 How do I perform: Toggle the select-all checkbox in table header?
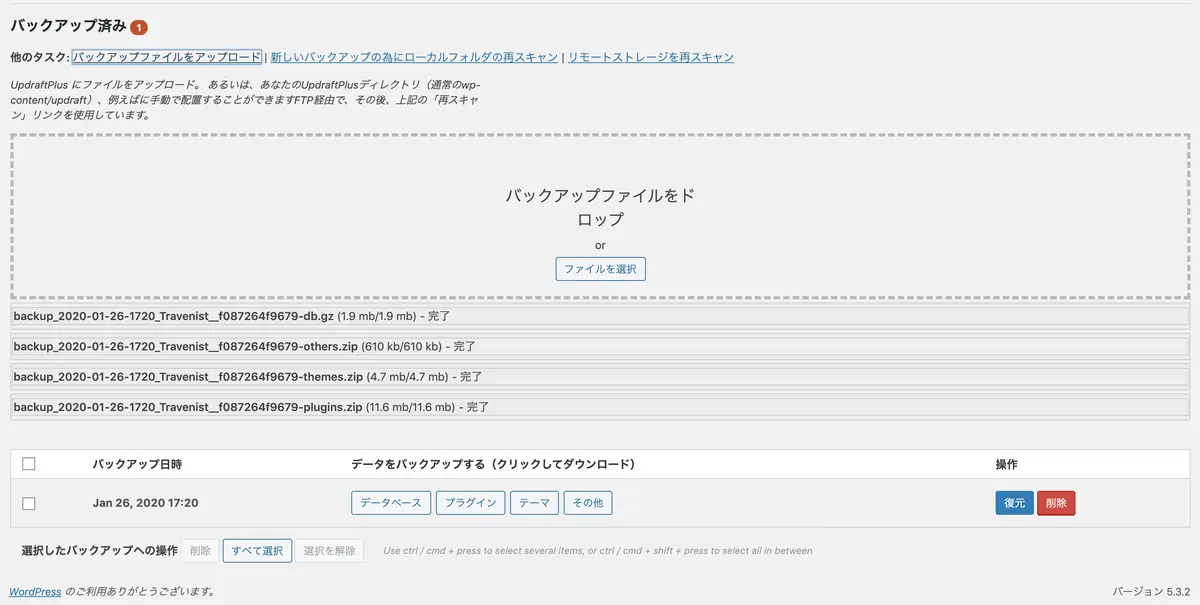pyautogui.click(x=28, y=464)
